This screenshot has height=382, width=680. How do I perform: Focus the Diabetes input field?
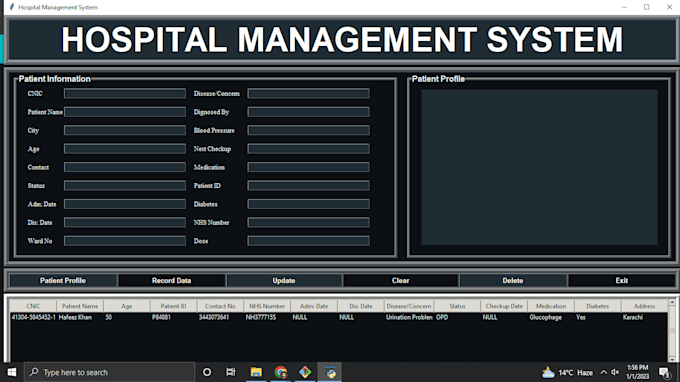(308, 204)
